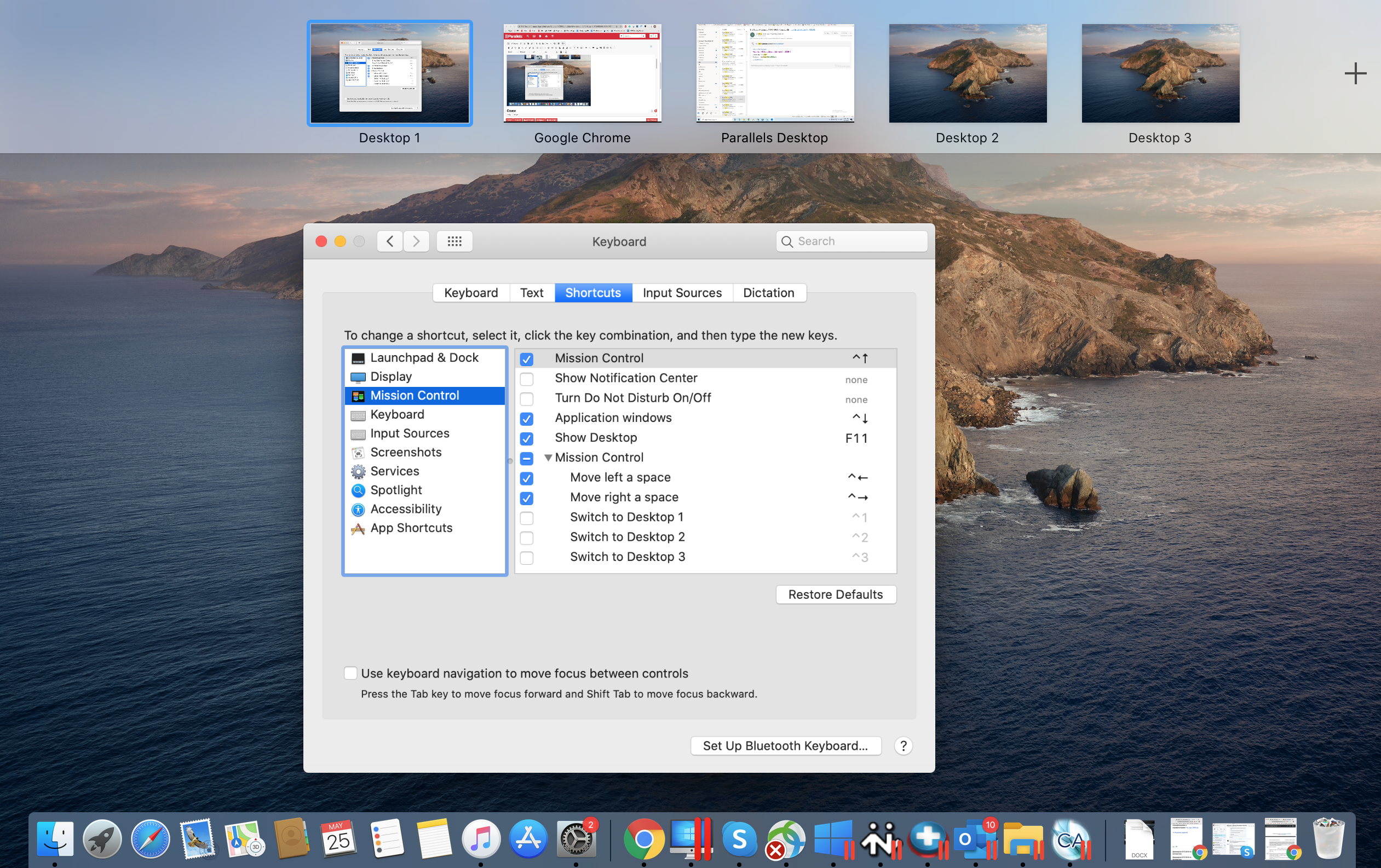1381x868 pixels.
Task: Open Maps application from dock
Action: pyautogui.click(x=242, y=839)
